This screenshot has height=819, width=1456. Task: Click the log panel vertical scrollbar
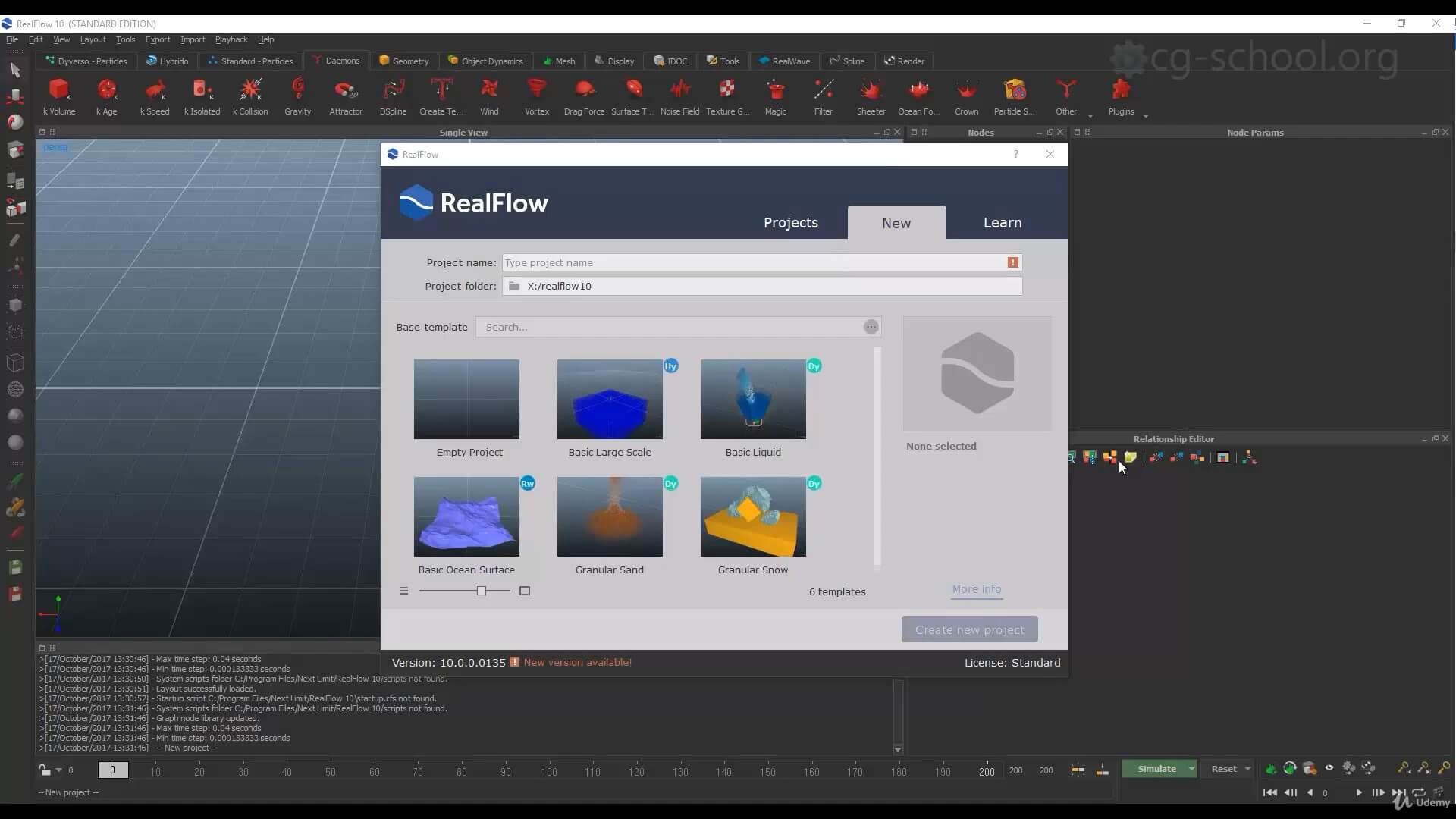coord(898,716)
